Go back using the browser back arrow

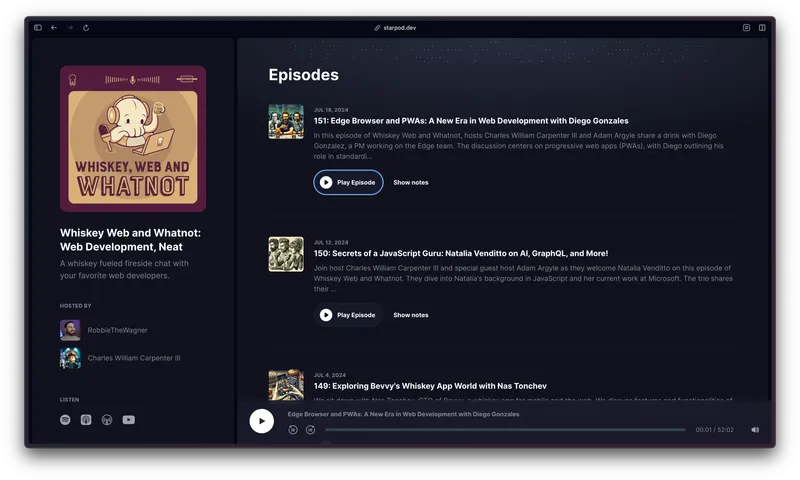pyautogui.click(x=54, y=28)
